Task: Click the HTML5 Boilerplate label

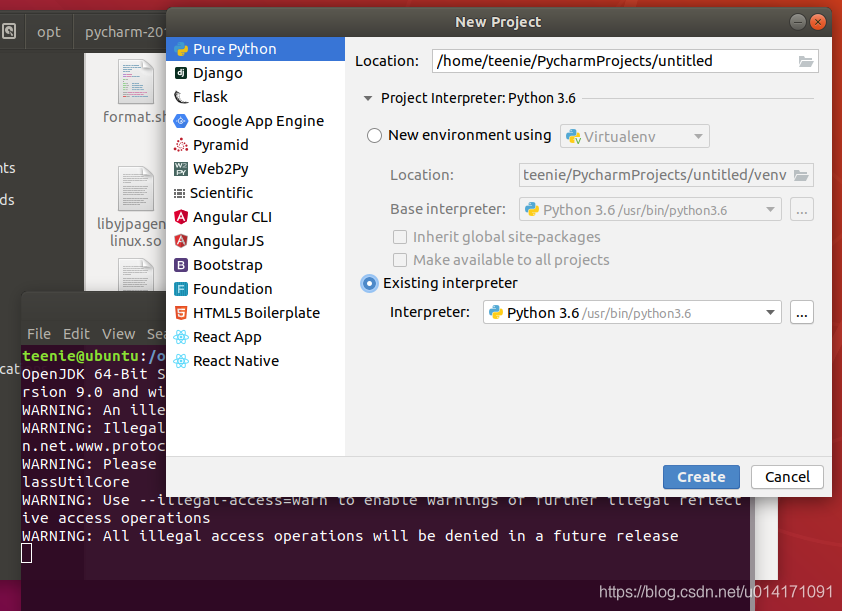Action: point(256,313)
